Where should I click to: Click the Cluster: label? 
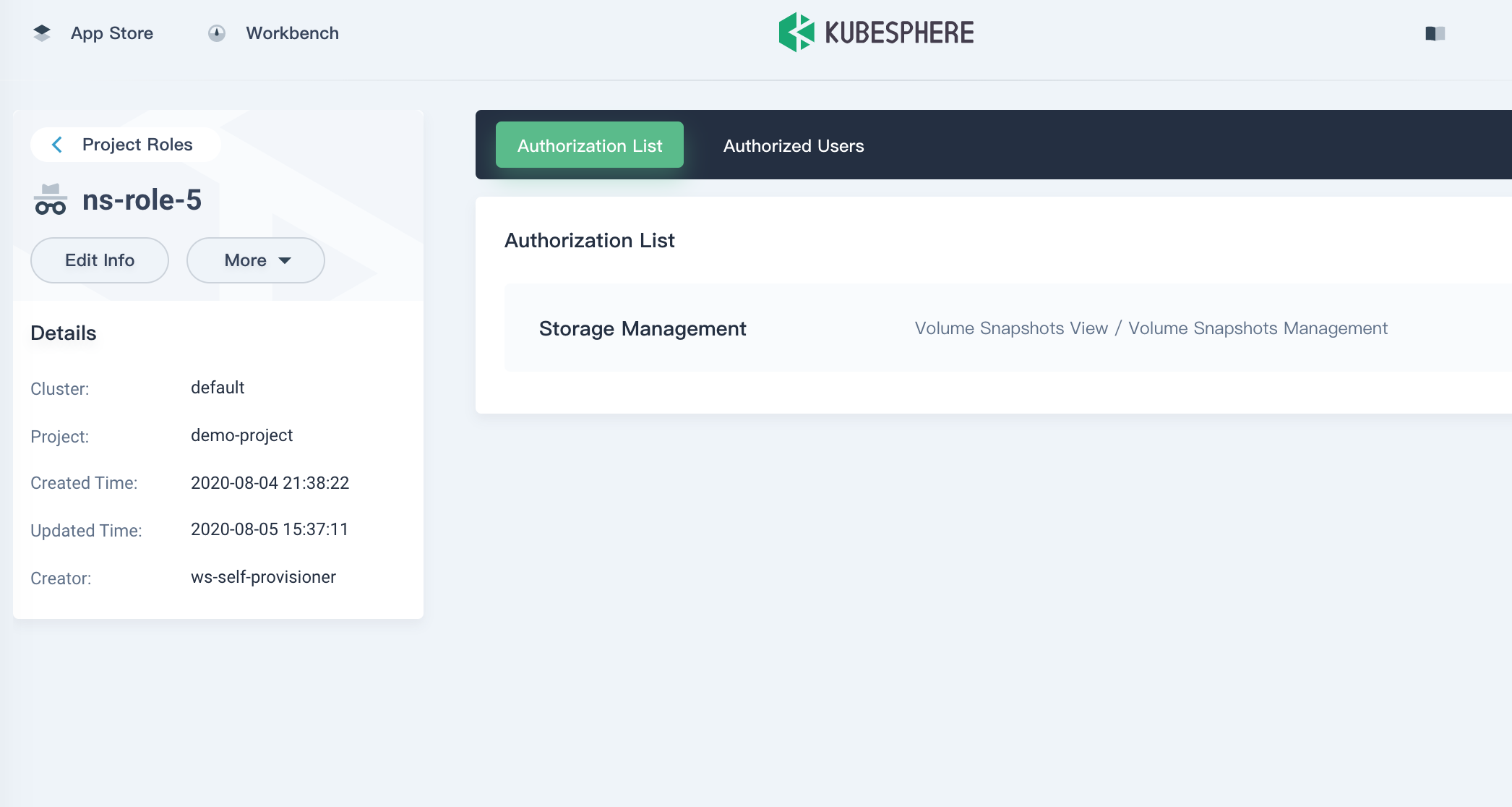point(60,389)
